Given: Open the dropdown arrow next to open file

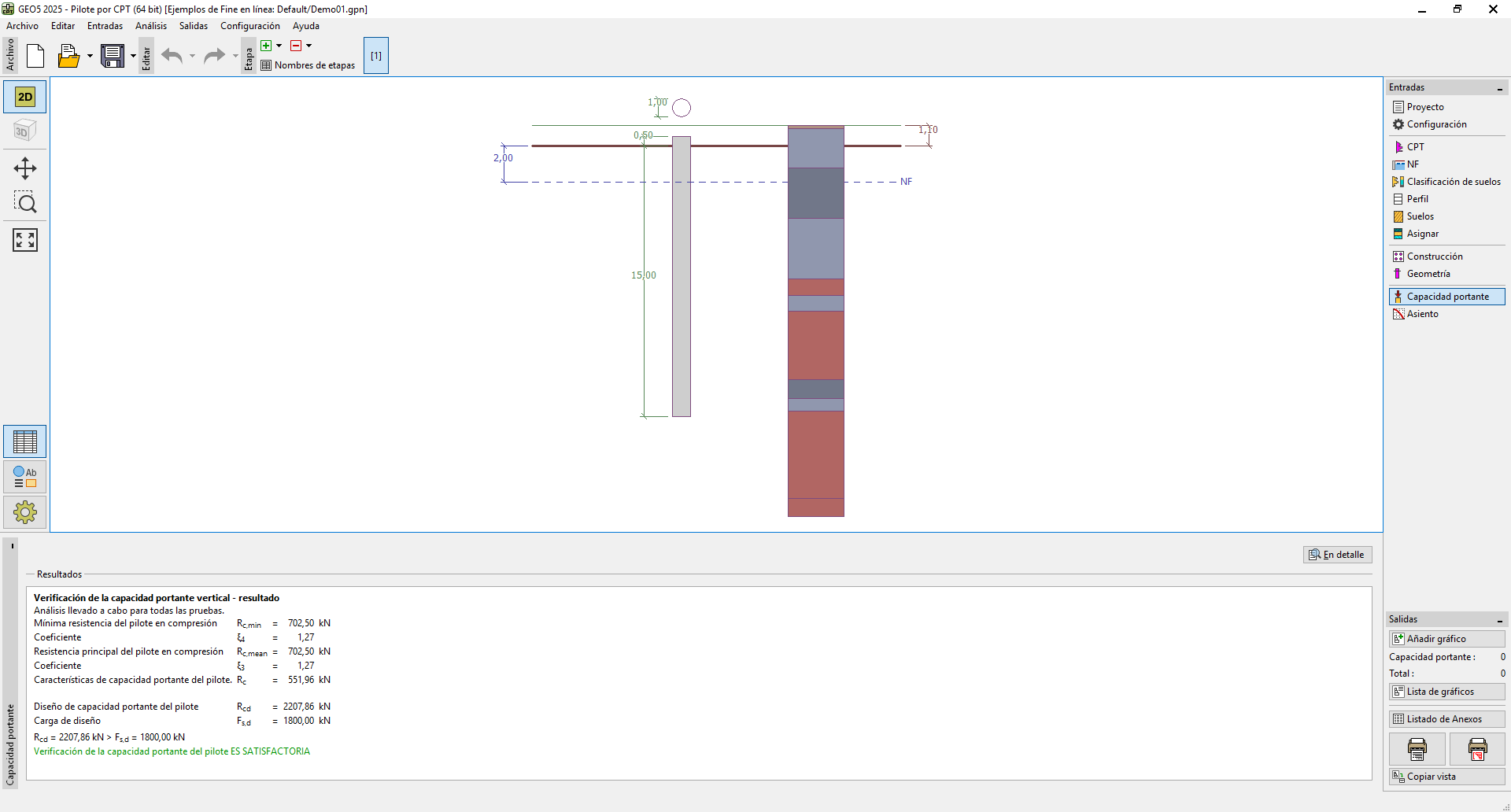Looking at the screenshot, I should (90, 56).
